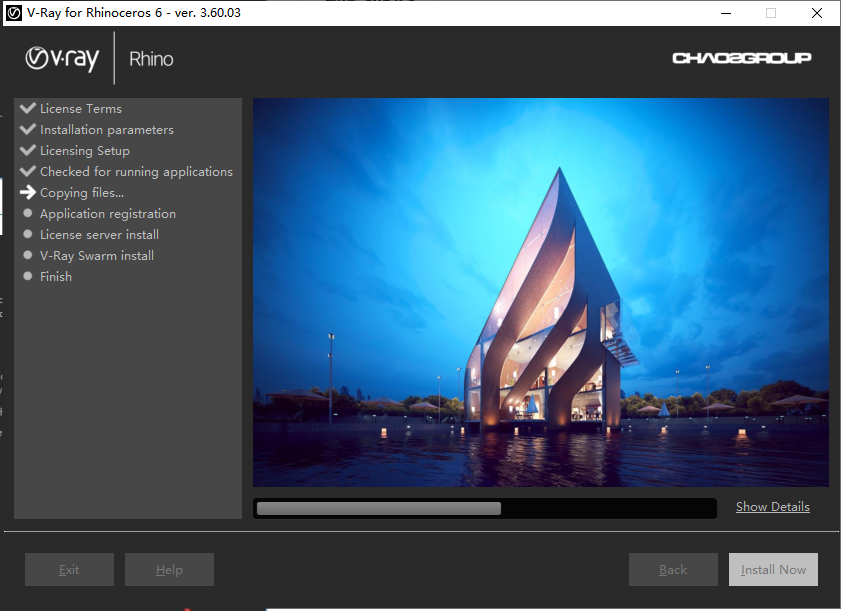Click the V-Ray Swarm install bullet icon
This screenshot has height=611, width=843.
point(27,255)
